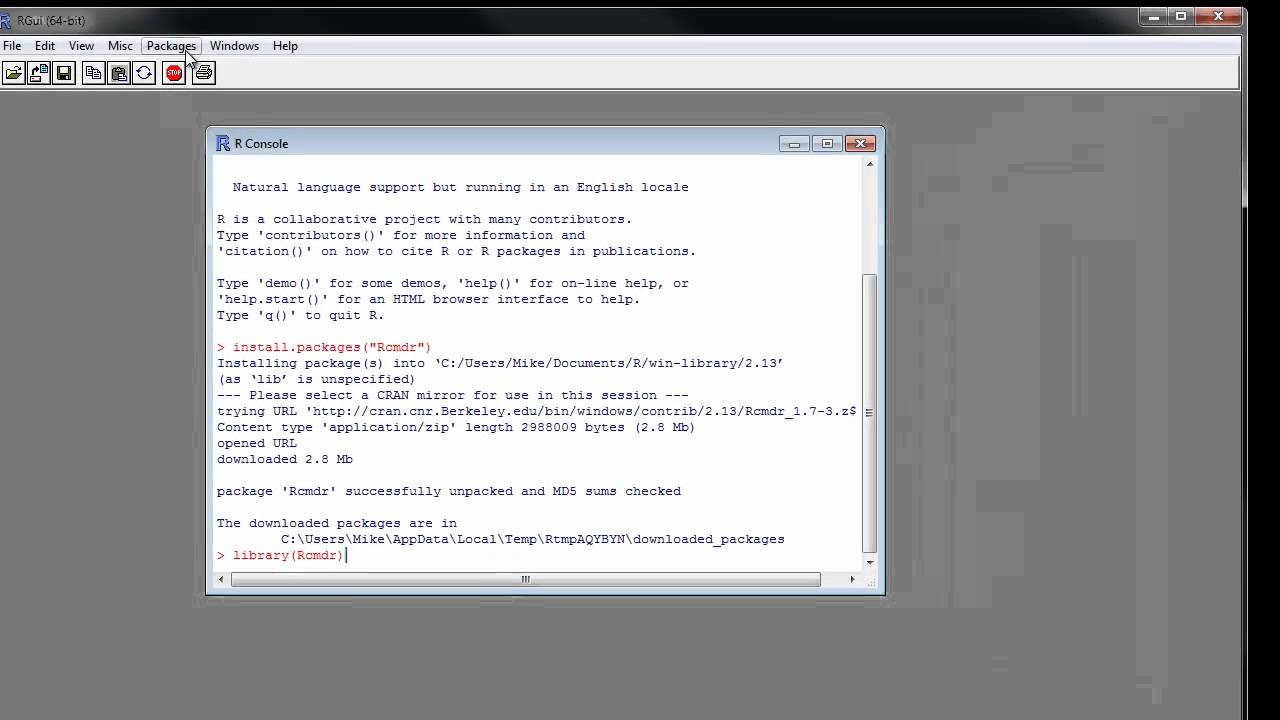Open the File menu
This screenshot has height=720, width=1280.
pos(12,46)
